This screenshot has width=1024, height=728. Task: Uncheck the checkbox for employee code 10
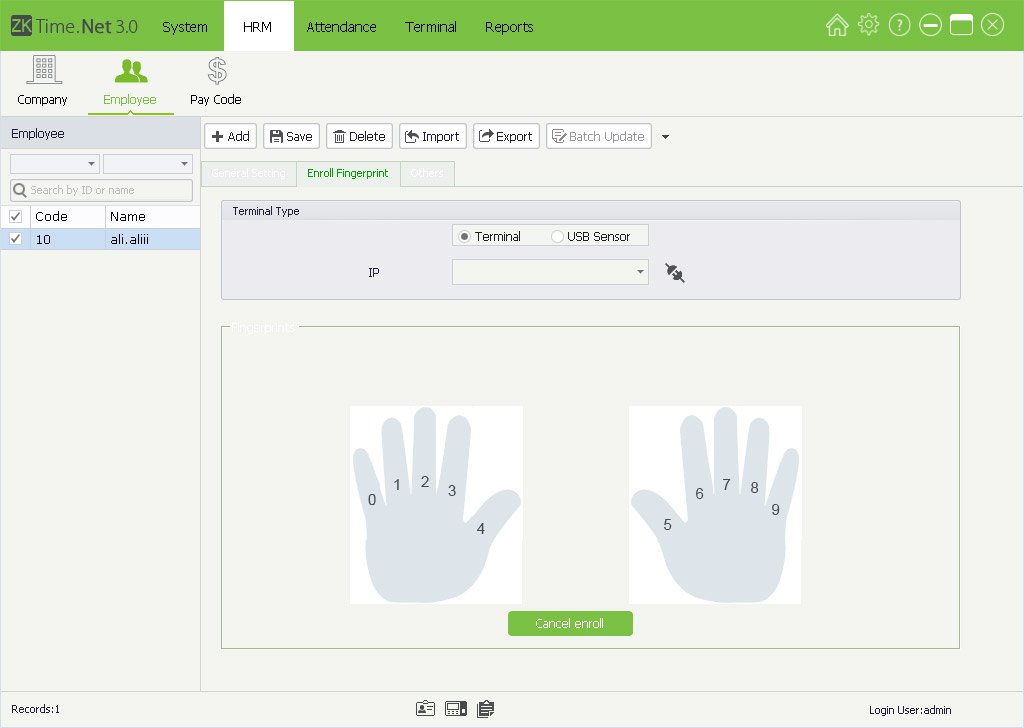tap(15, 239)
